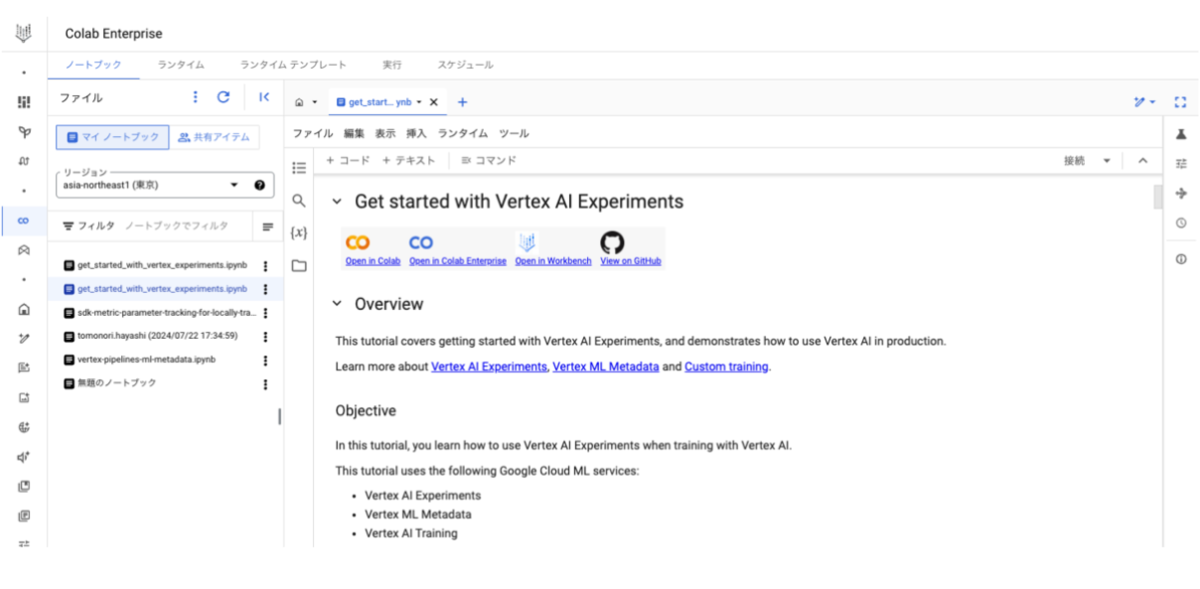Collapse the Get started with Vertex AI Experiments section

click(337, 202)
